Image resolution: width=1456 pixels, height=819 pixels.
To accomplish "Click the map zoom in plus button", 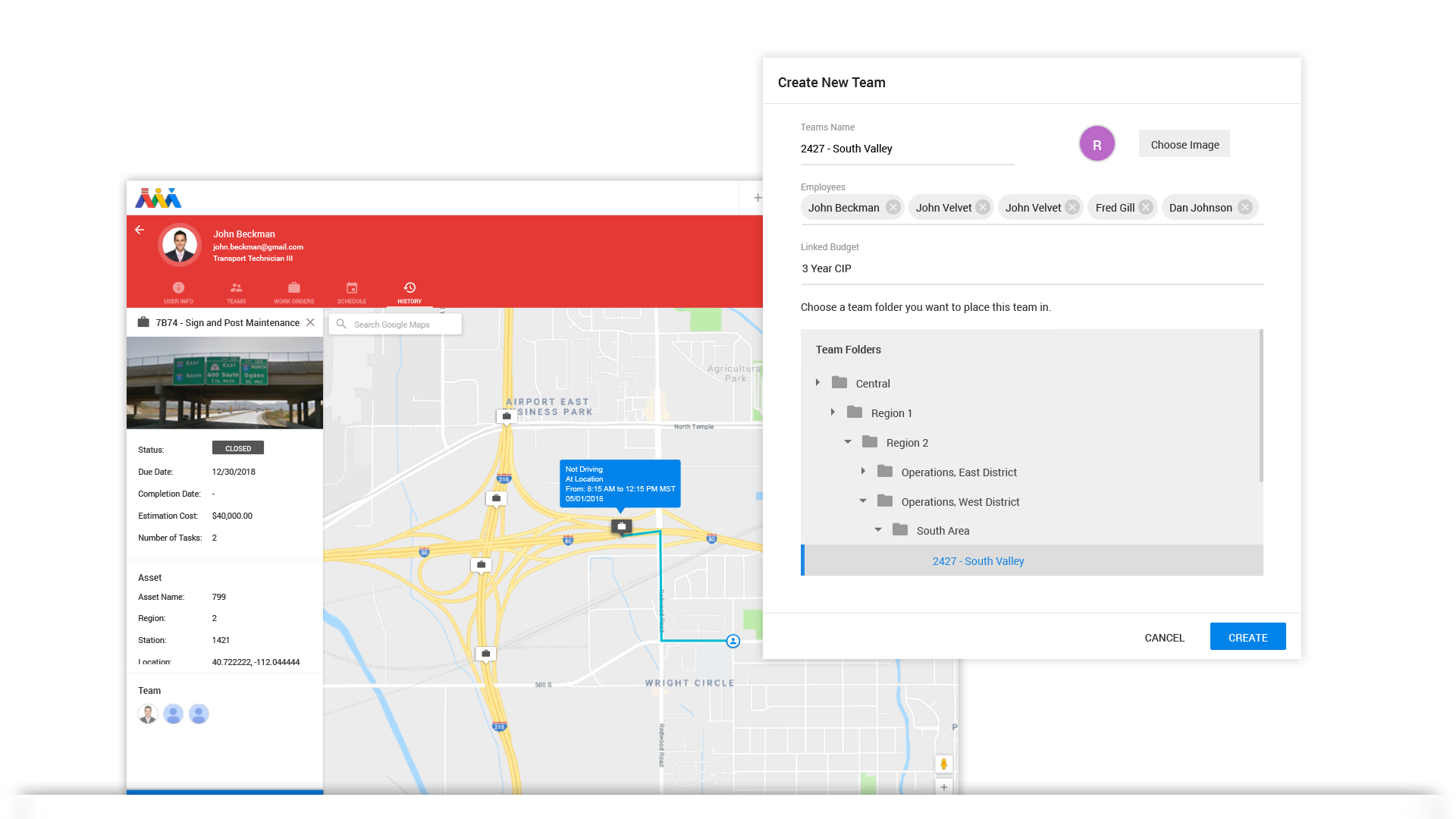I will [x=944, y=787].
